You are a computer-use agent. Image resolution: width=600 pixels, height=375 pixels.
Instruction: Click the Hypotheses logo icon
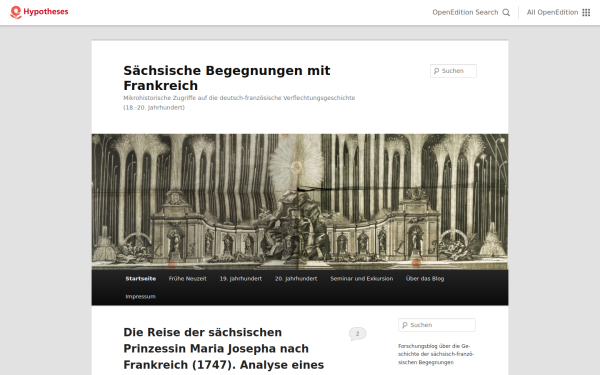pyautogui.click(x=16, y=12)
